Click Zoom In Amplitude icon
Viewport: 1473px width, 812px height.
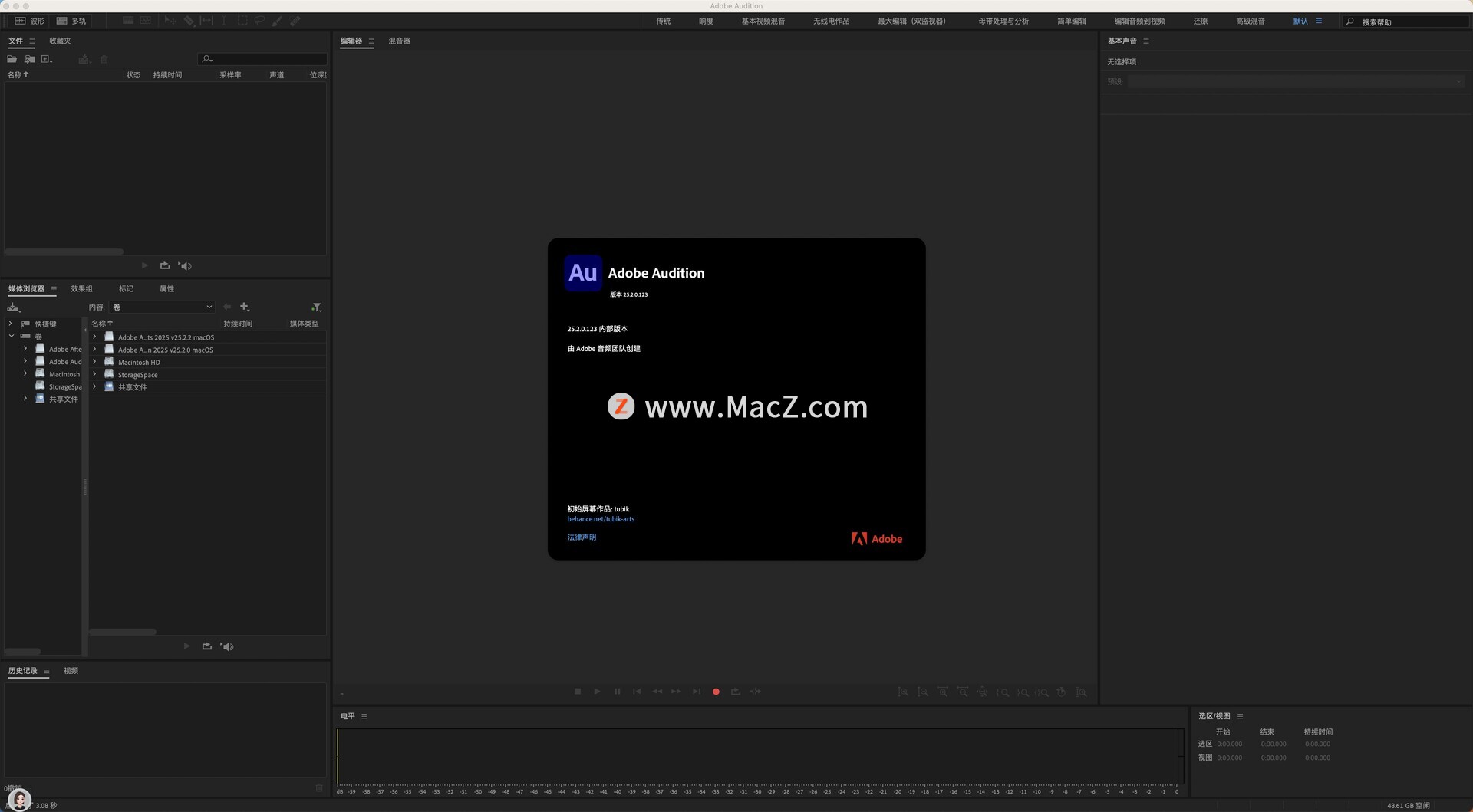[903, 692]
